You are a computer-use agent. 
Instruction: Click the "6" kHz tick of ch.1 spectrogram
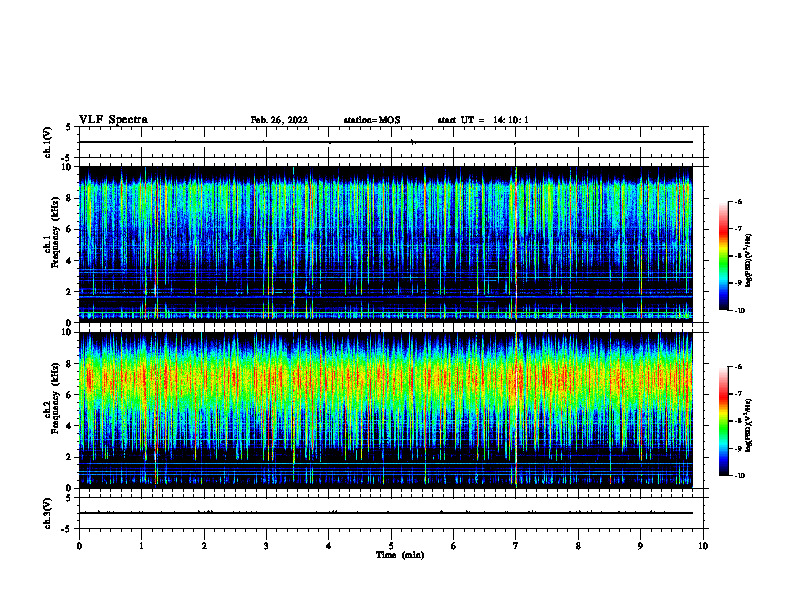(70, 229)
